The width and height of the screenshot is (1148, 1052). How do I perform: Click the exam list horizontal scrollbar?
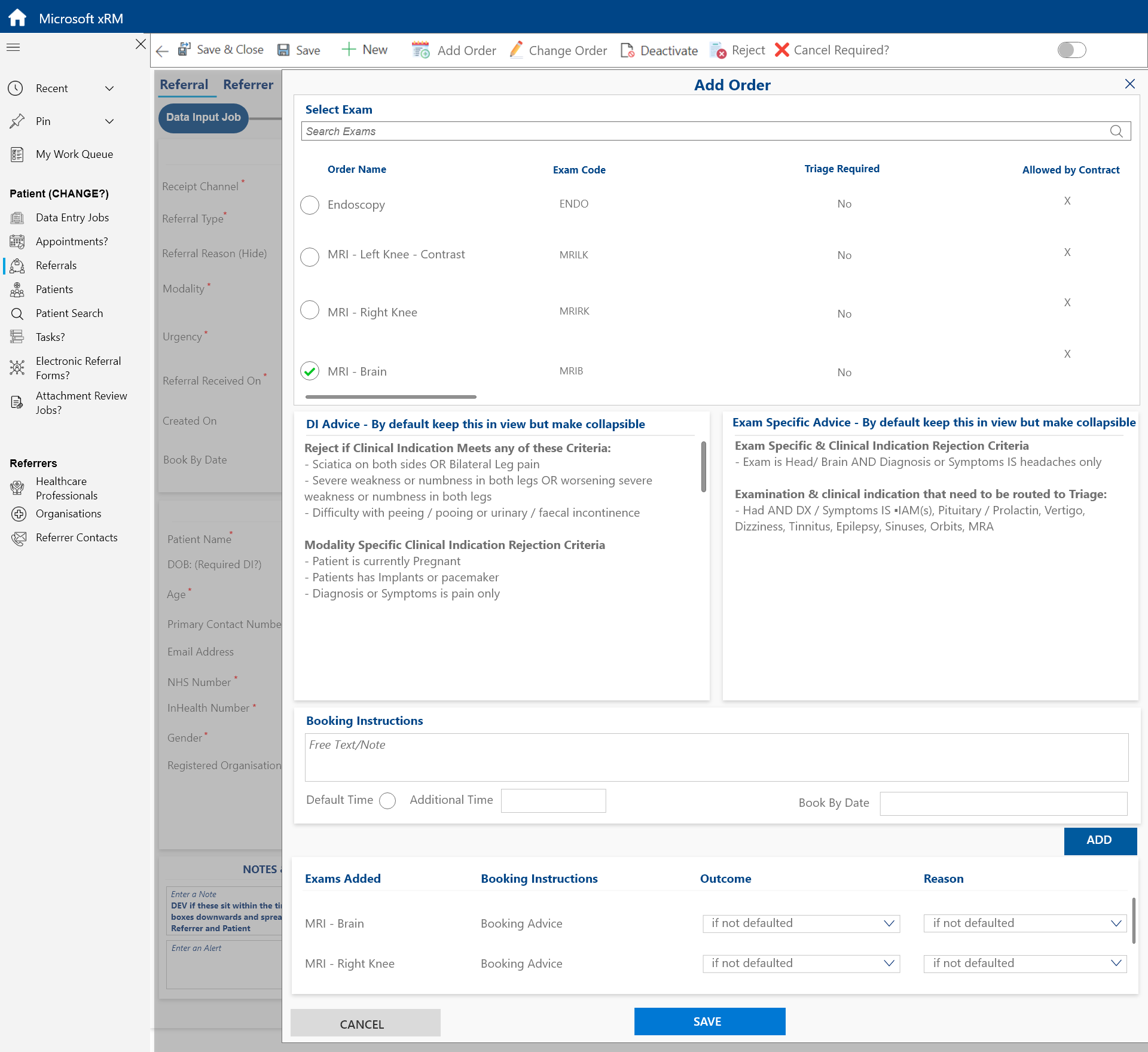(x=390, y=397)
